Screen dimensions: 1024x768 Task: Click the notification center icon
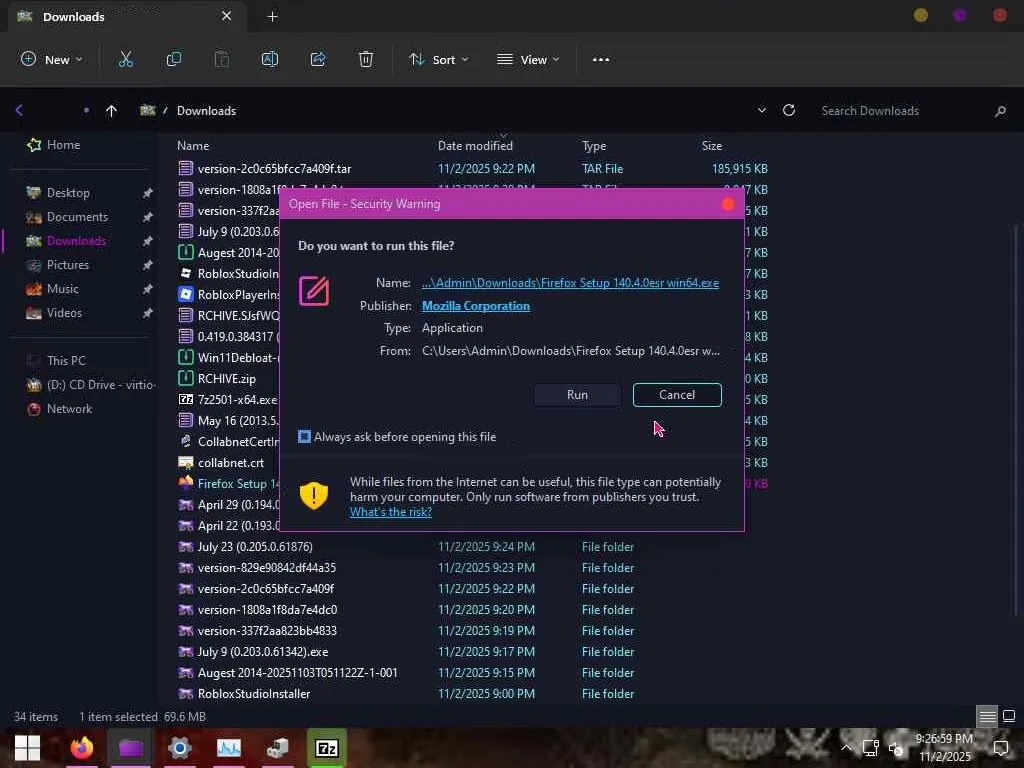coord(1000,747)
